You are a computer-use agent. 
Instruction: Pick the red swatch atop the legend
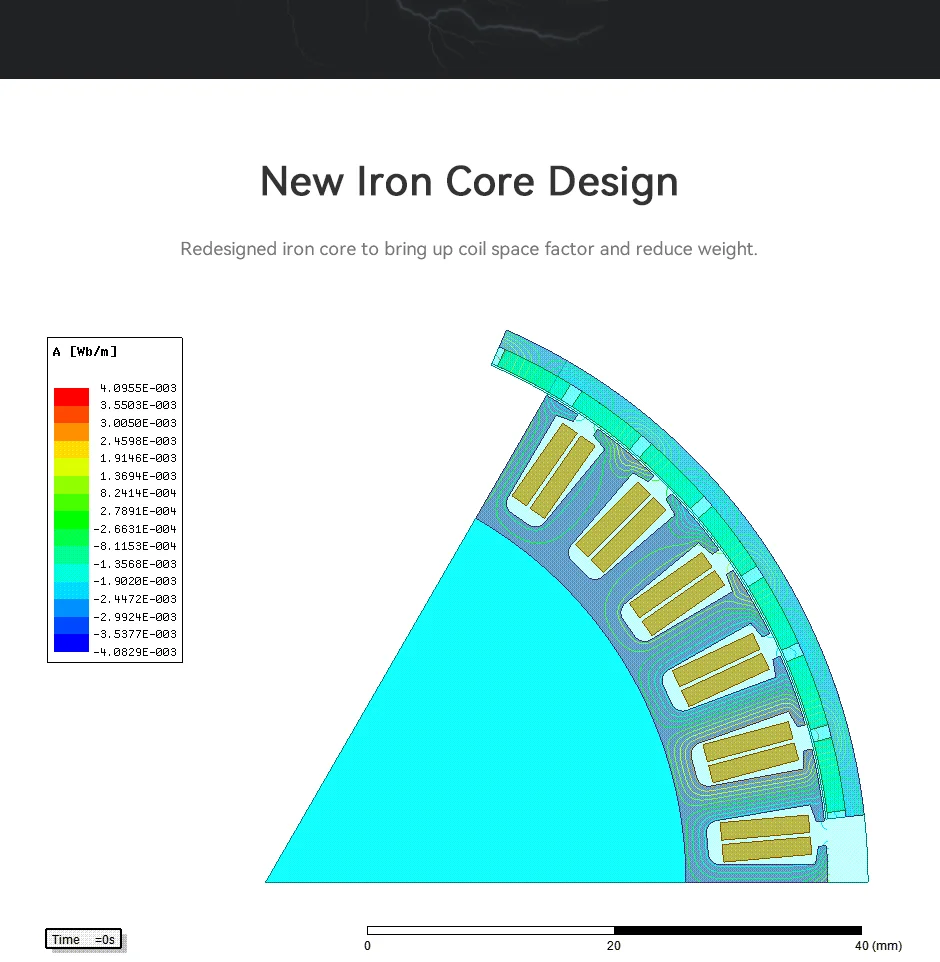tap(71, 396)
